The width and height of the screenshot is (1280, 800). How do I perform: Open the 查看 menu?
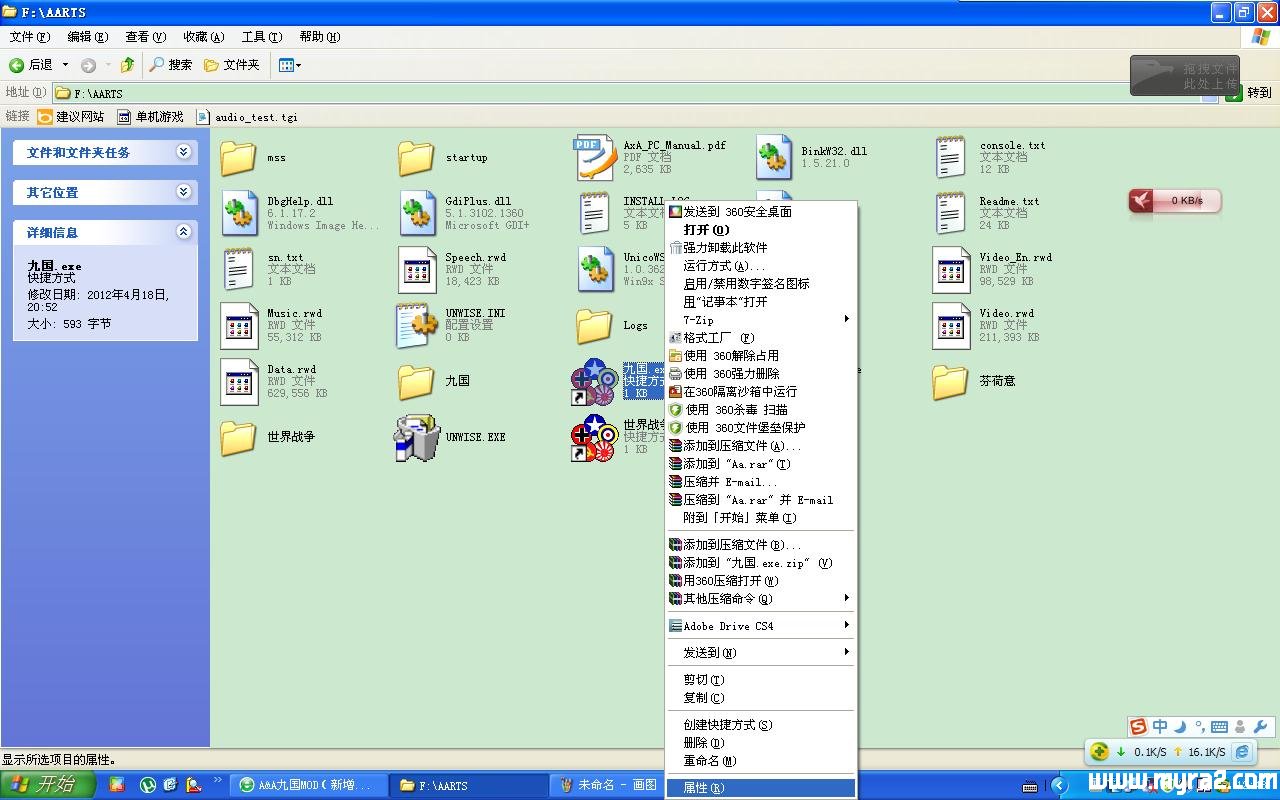tap(146, 37)
